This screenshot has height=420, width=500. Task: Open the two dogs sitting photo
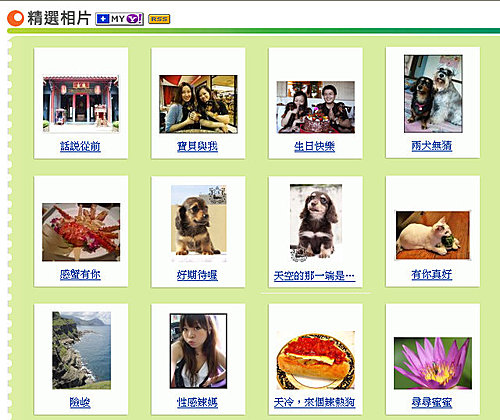pos(433,94)
